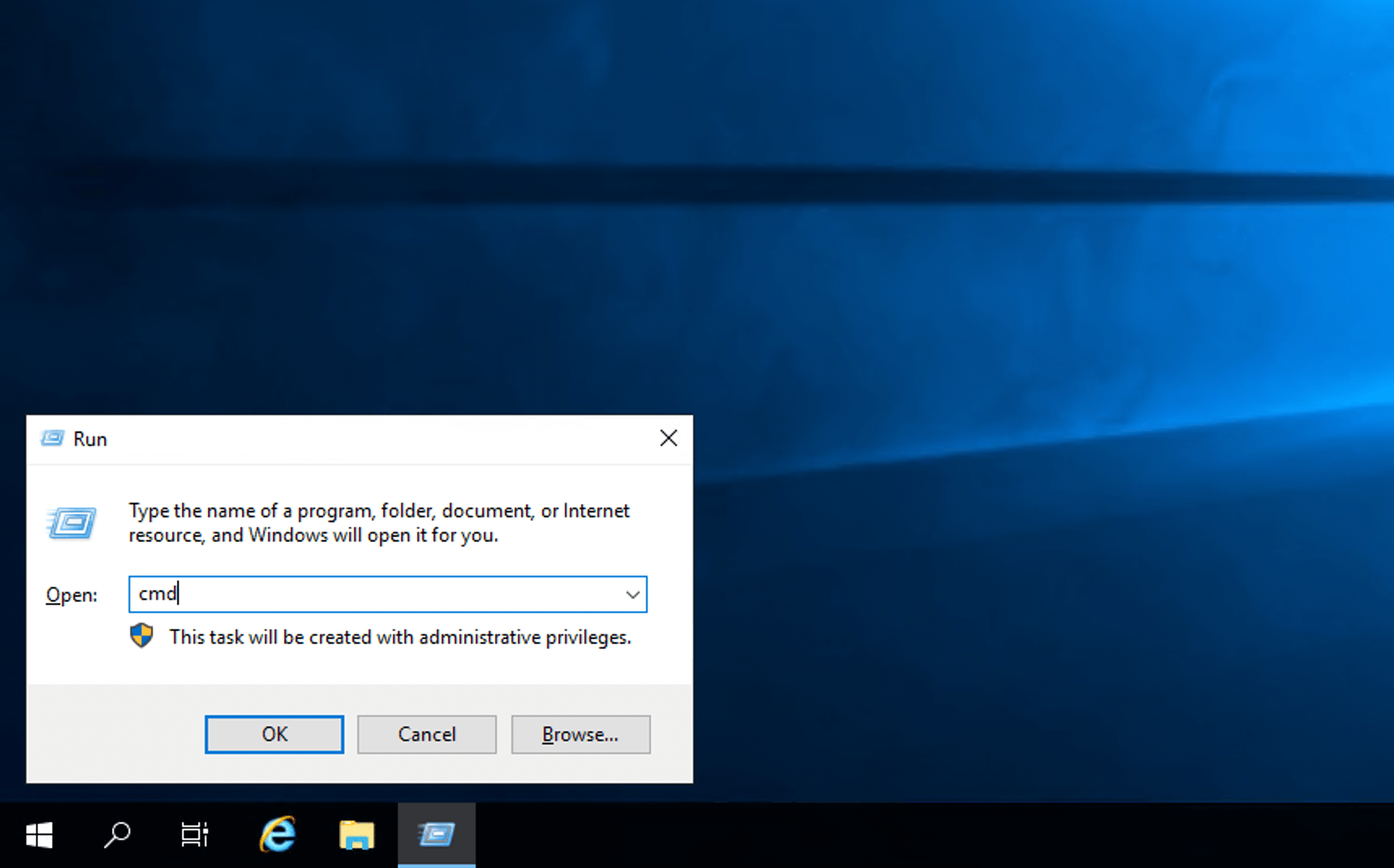Screen dimensions: 1394x868
Task: Click the large Run program icon
Action: point(72,523)
